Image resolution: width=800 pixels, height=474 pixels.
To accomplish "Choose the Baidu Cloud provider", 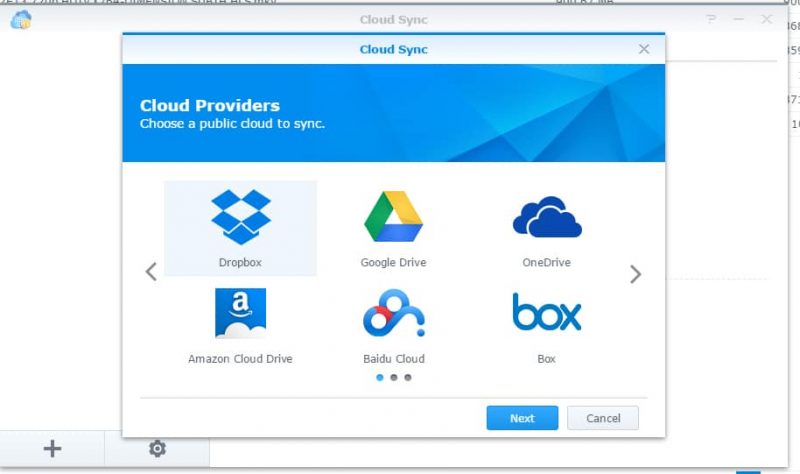I will click(393, 325).
